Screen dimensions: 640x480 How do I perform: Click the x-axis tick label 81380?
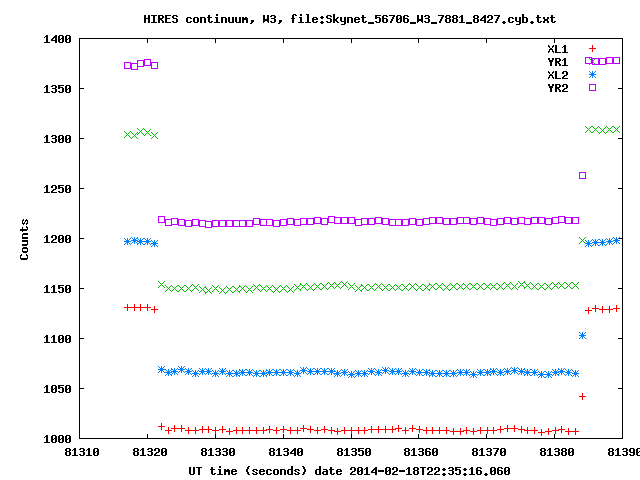pos(557,452)
